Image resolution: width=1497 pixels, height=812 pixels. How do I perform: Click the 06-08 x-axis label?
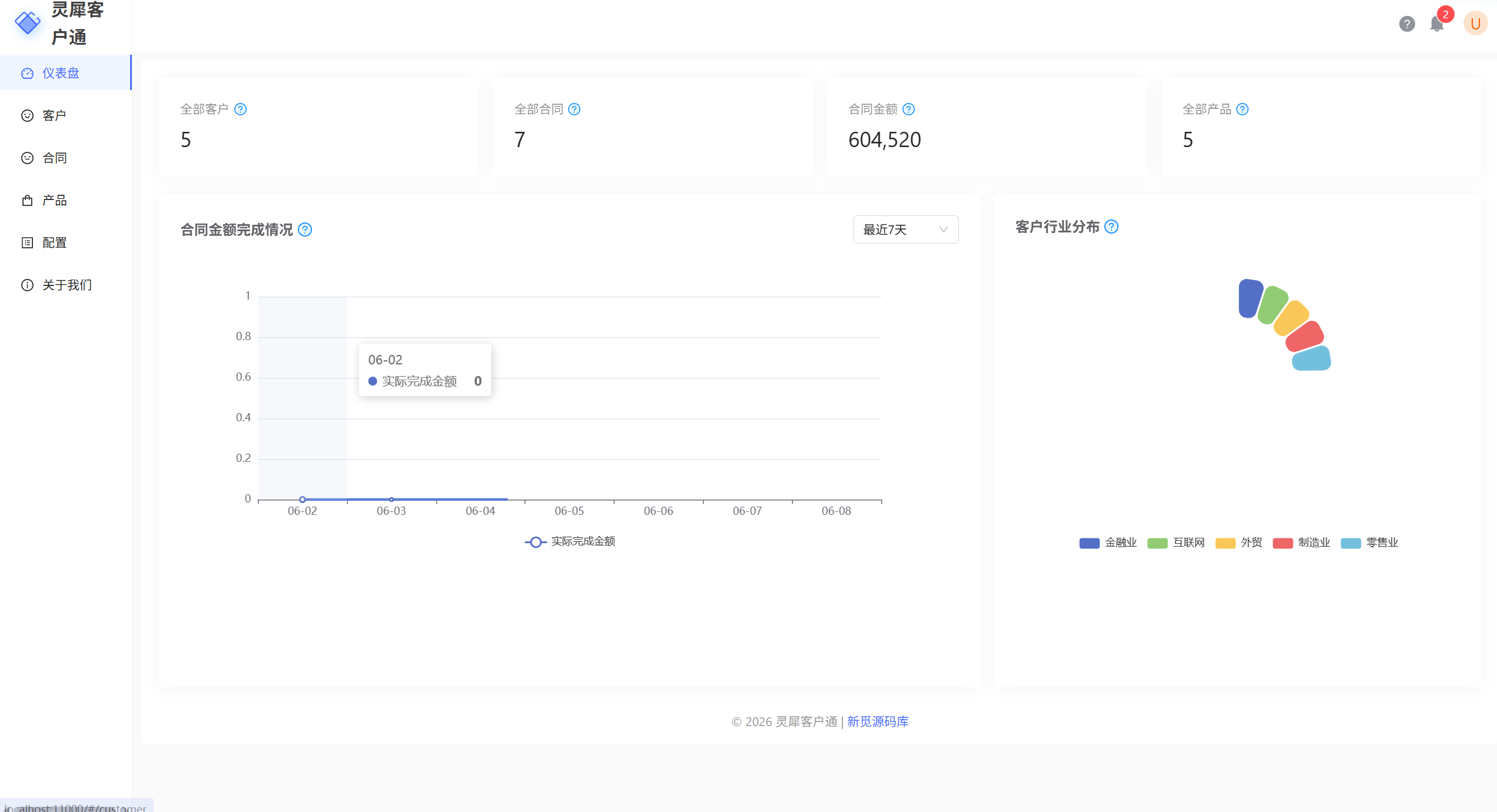[837, 511]
